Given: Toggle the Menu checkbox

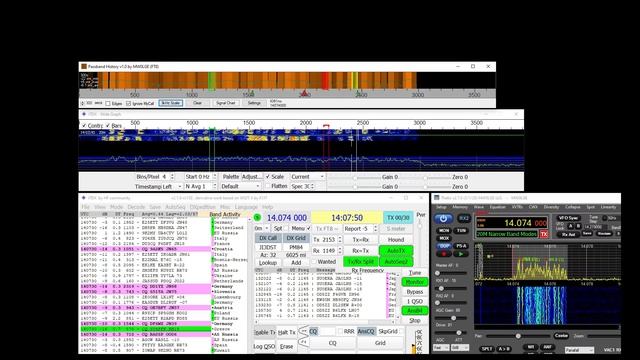Looking at the screenshot, I should click(309, 229).
